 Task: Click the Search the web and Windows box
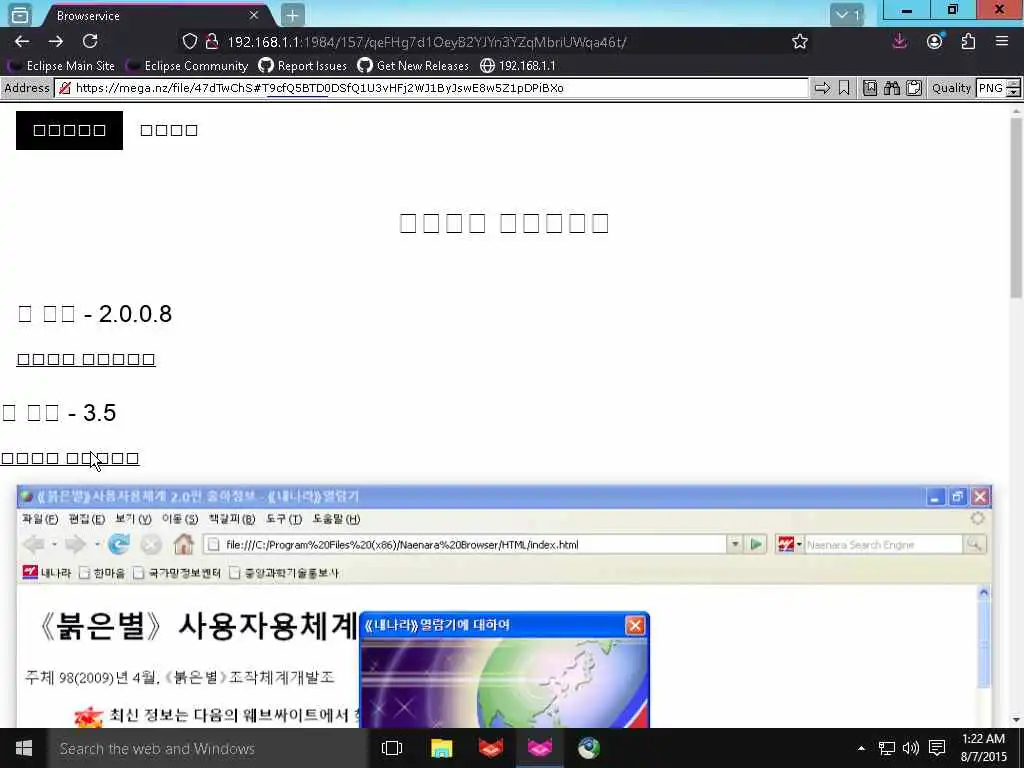[x=208, y=748]
